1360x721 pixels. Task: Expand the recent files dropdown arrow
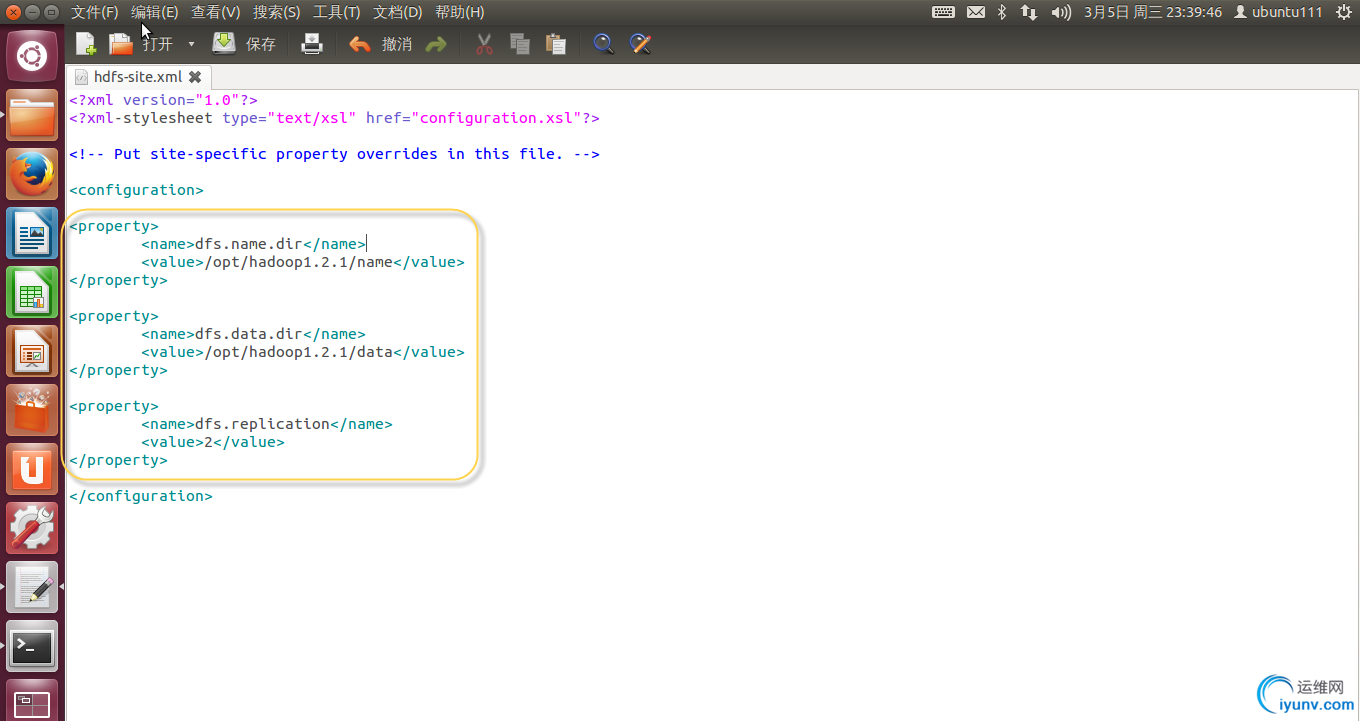point(191,44)
